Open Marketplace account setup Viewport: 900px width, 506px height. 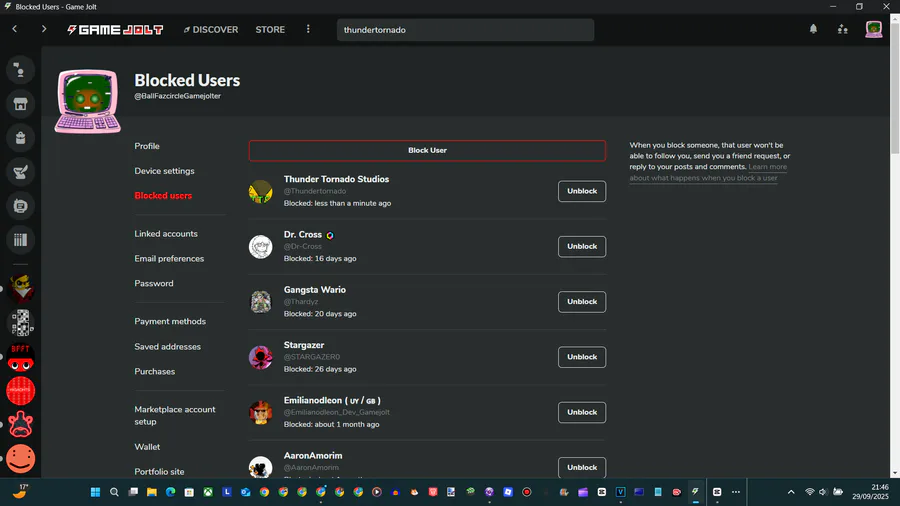pyautogui.click(x=174, y=415)
